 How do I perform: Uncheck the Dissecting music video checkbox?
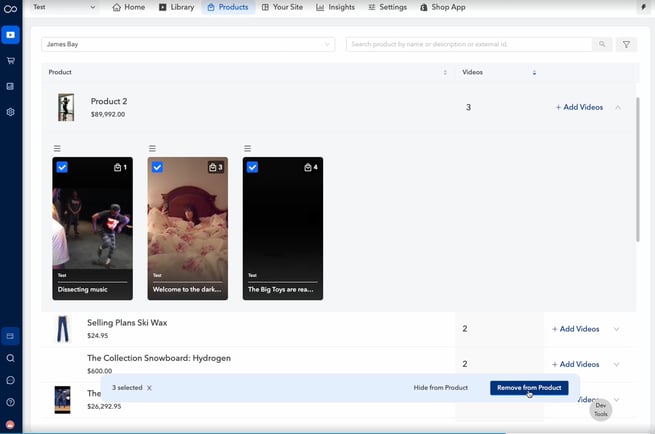point(62,167)
